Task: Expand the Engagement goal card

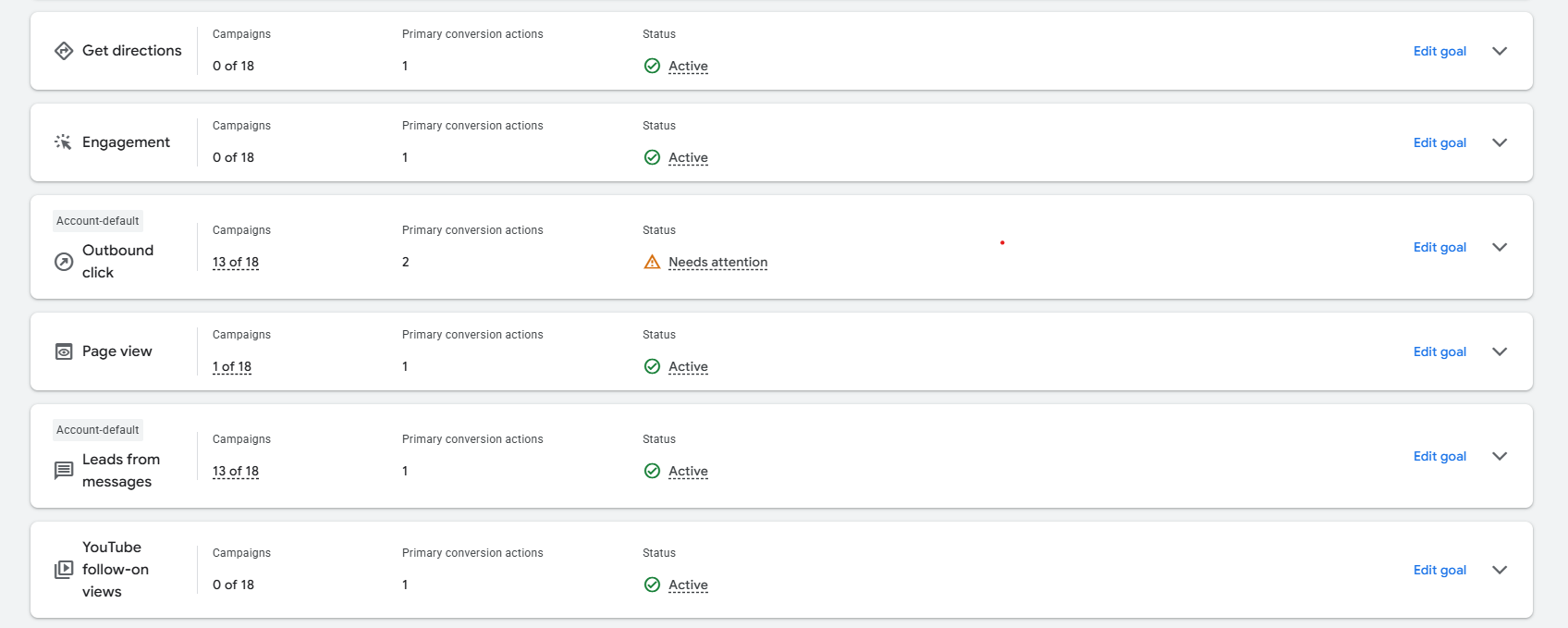Action: (x=1500, y=142)
